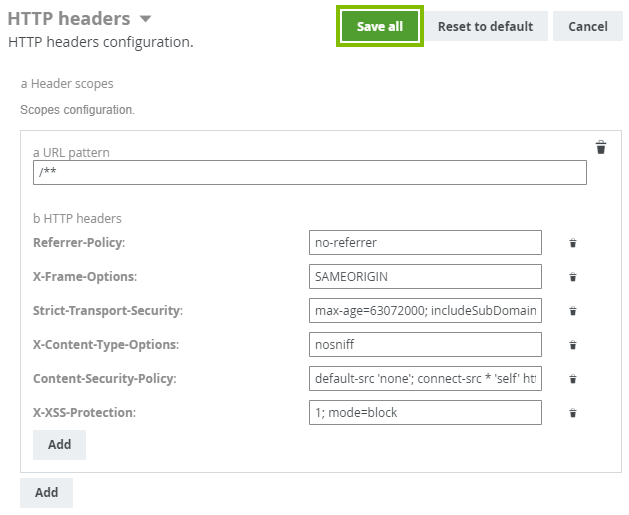Click the X-Frame-Options SAMEORIGIN field
This screenshot has height=515, width=629.
pos(425,276)
